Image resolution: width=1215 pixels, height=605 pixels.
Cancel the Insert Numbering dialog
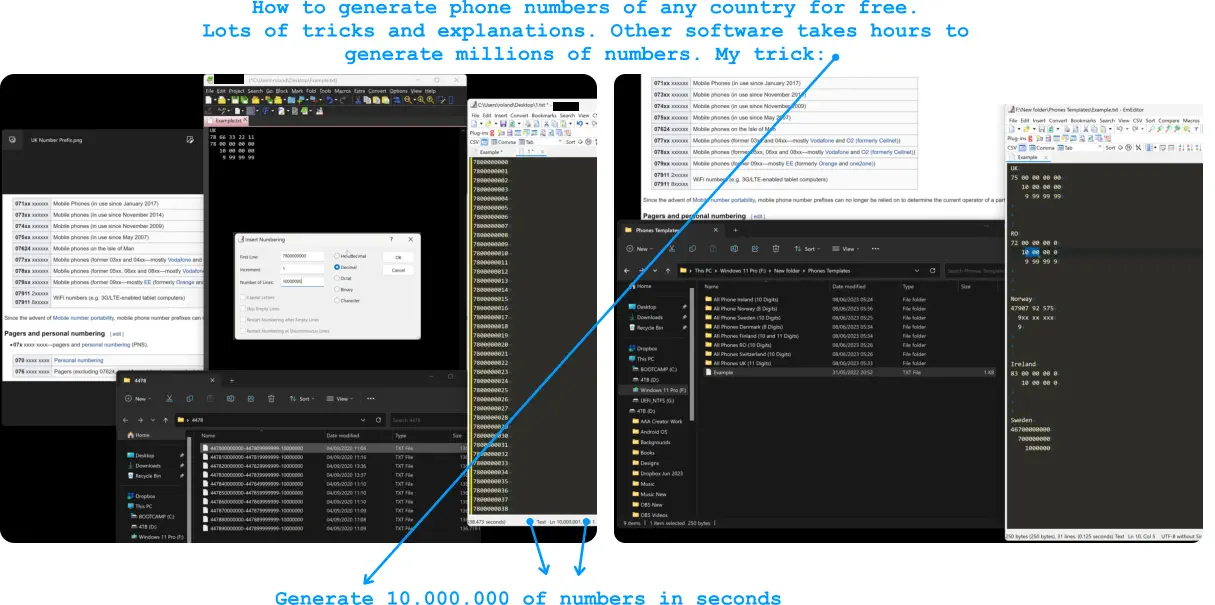(x=397, y=270)
